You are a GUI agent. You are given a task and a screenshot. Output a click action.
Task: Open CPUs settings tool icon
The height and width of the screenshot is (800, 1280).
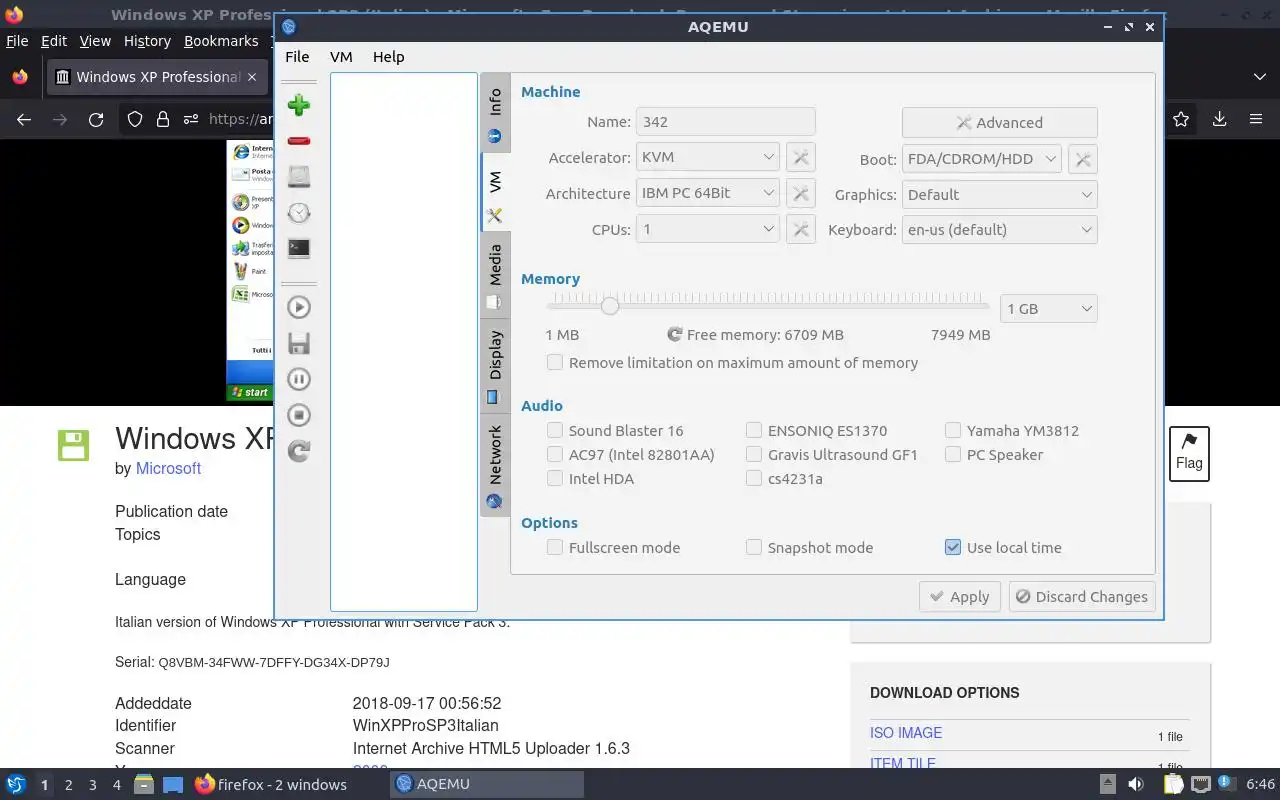[x=800, y=230]
